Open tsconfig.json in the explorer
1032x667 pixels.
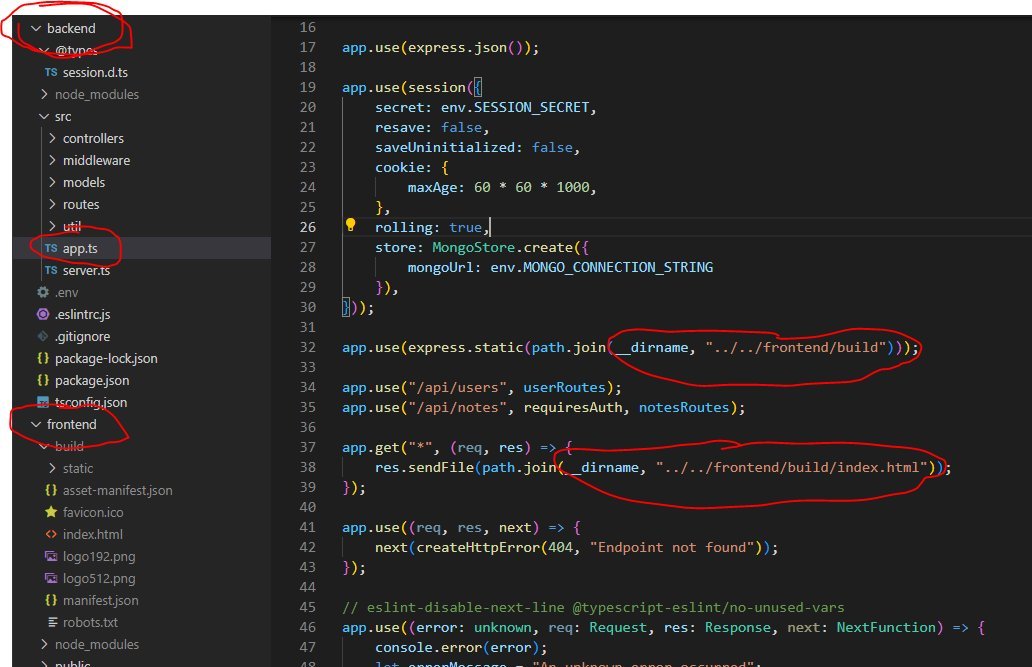click(x=91, y=402)
